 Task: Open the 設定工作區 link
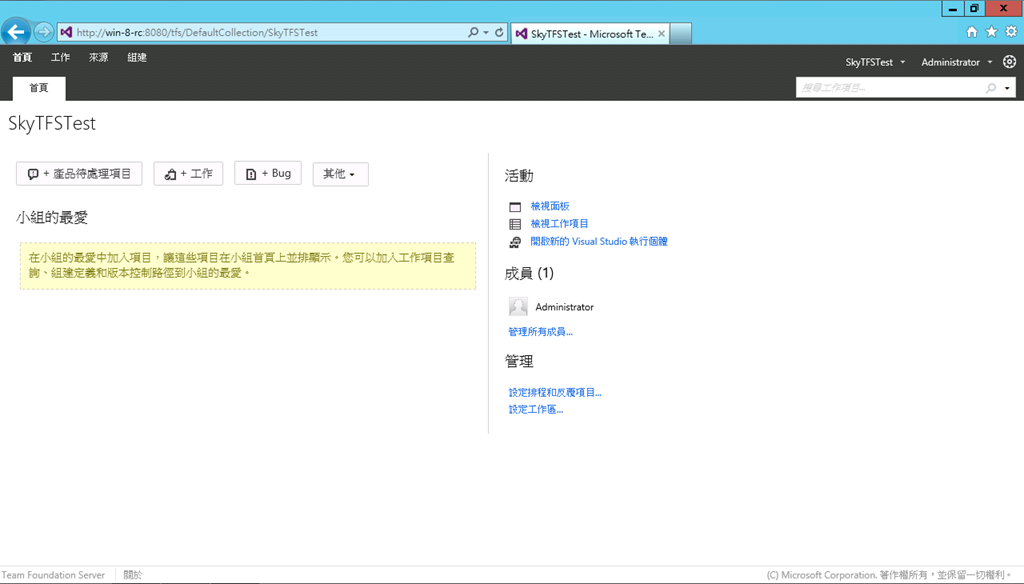536,410
